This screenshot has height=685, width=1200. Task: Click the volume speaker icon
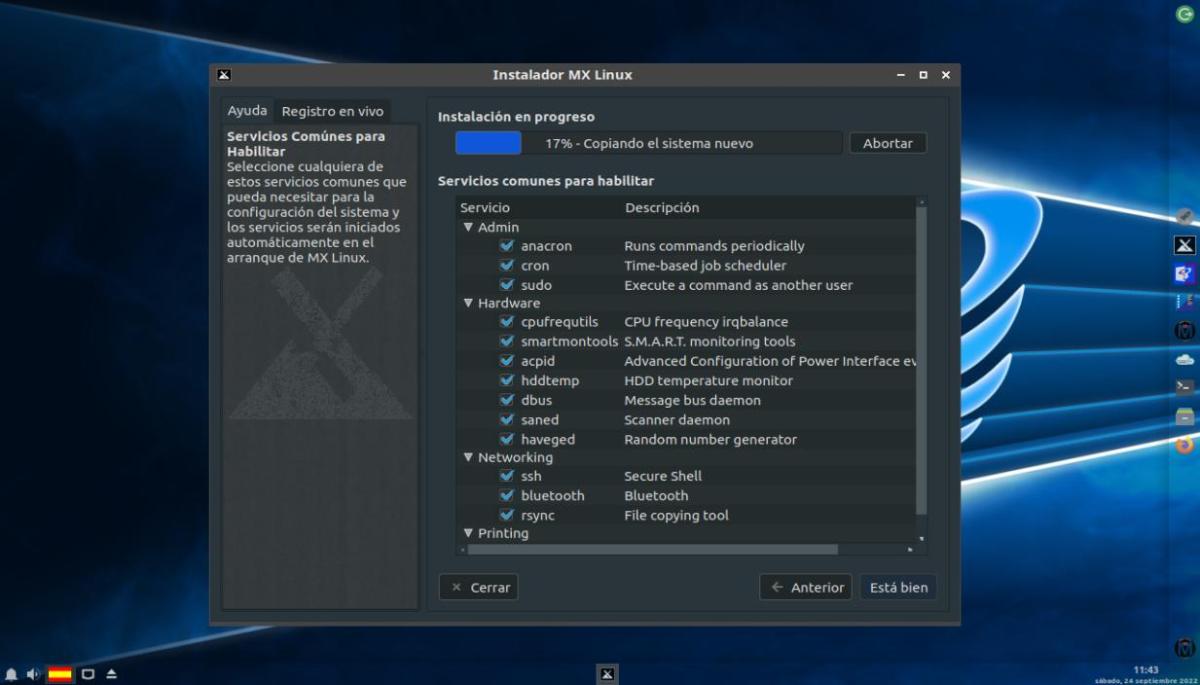click(x=33, y=674)
